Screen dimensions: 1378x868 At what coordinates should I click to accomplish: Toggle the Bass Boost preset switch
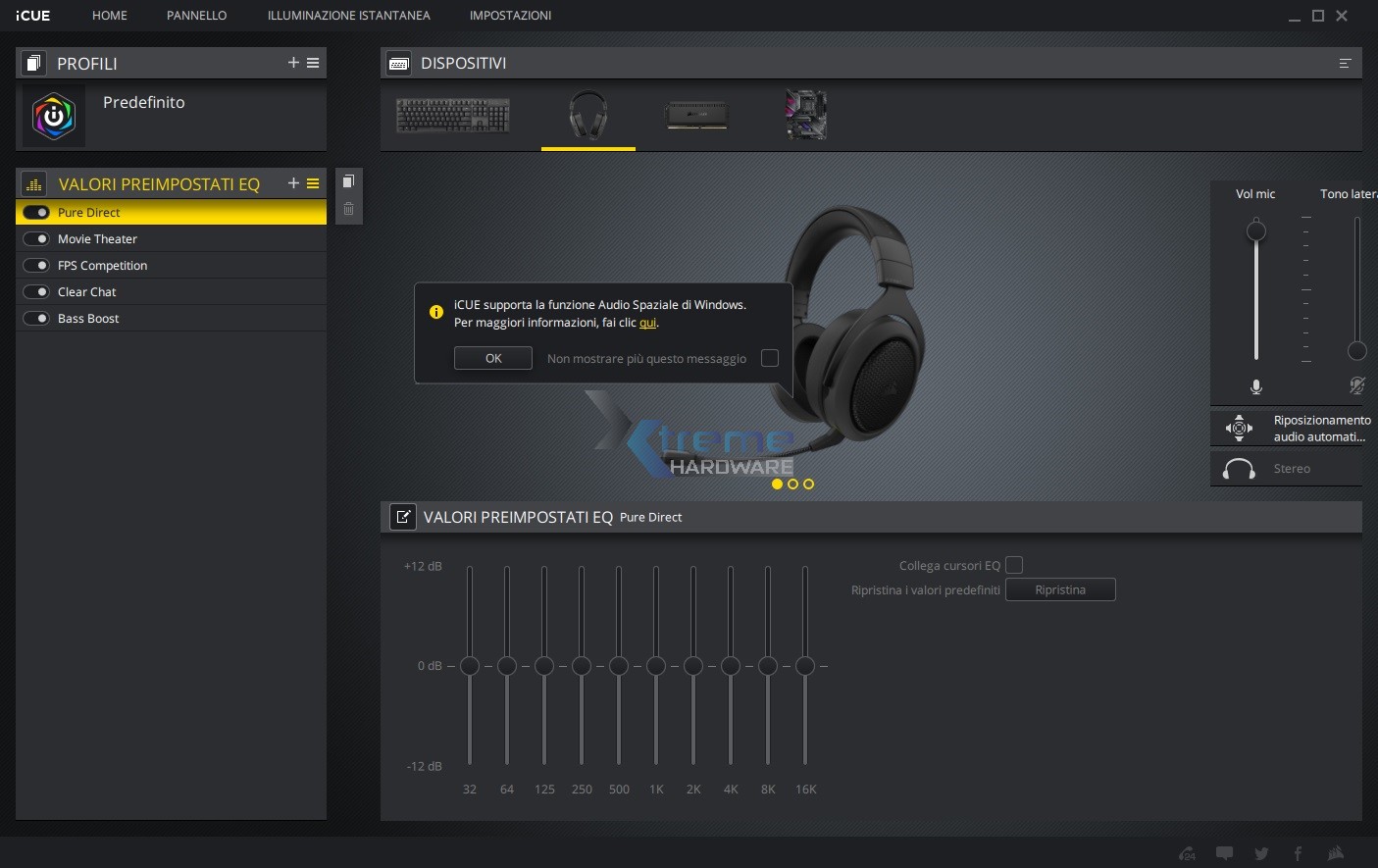36,318
